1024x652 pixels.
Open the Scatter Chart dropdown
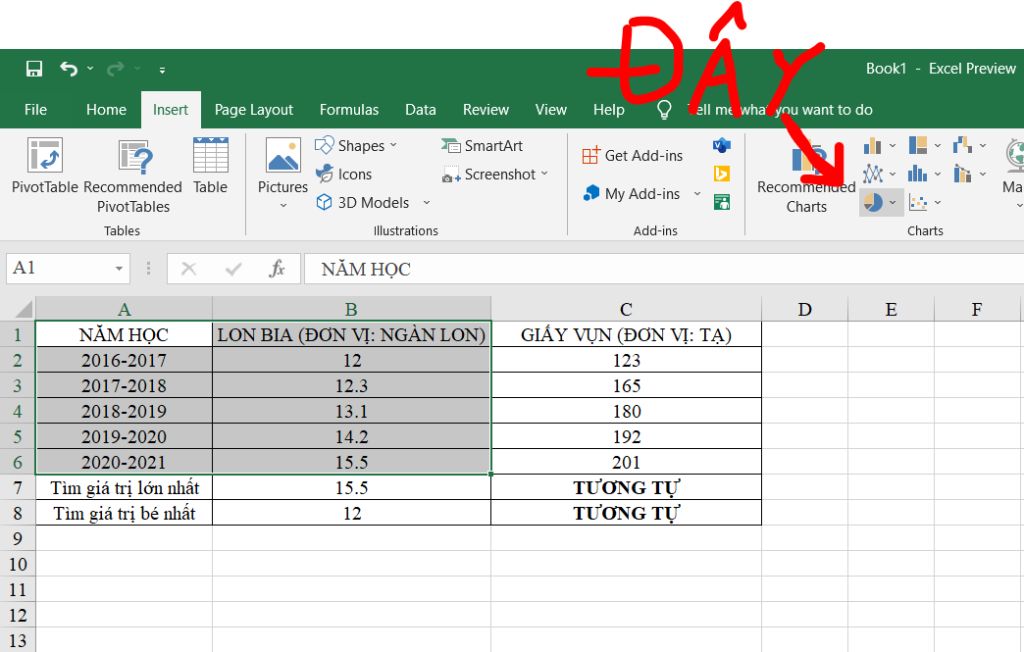click(x=937, y=203)
